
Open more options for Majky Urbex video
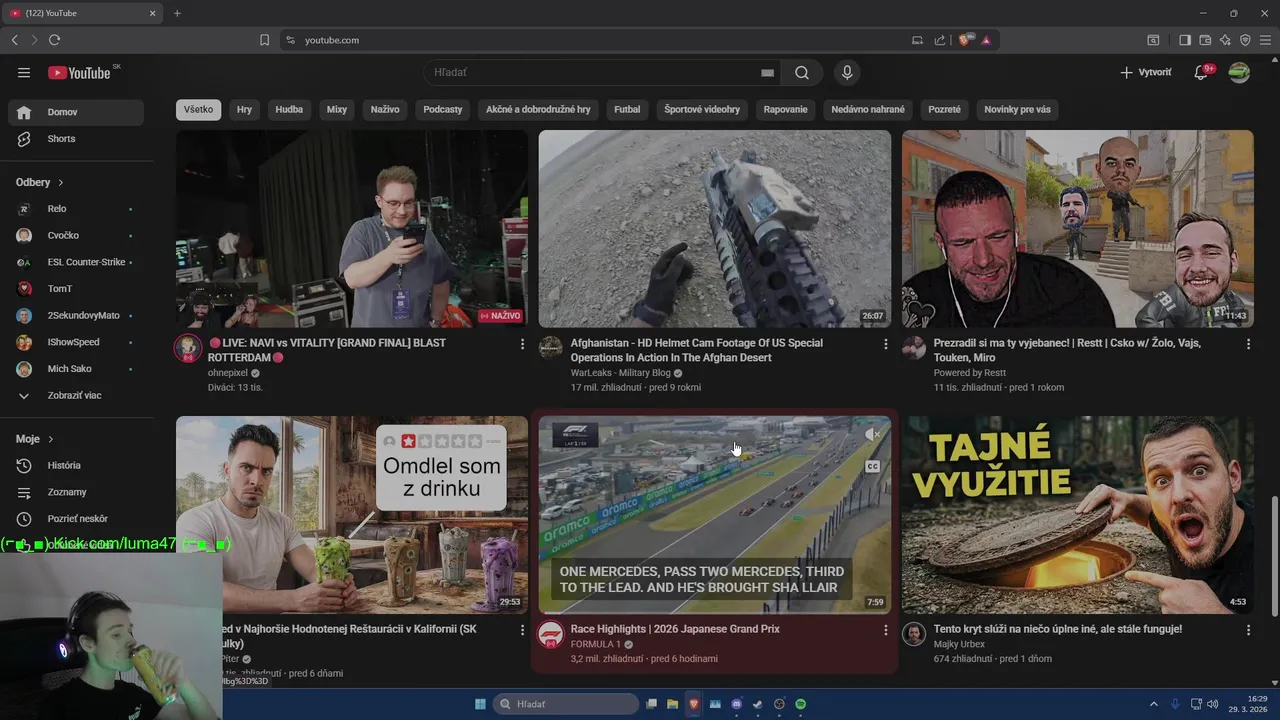coord(1248,630)
